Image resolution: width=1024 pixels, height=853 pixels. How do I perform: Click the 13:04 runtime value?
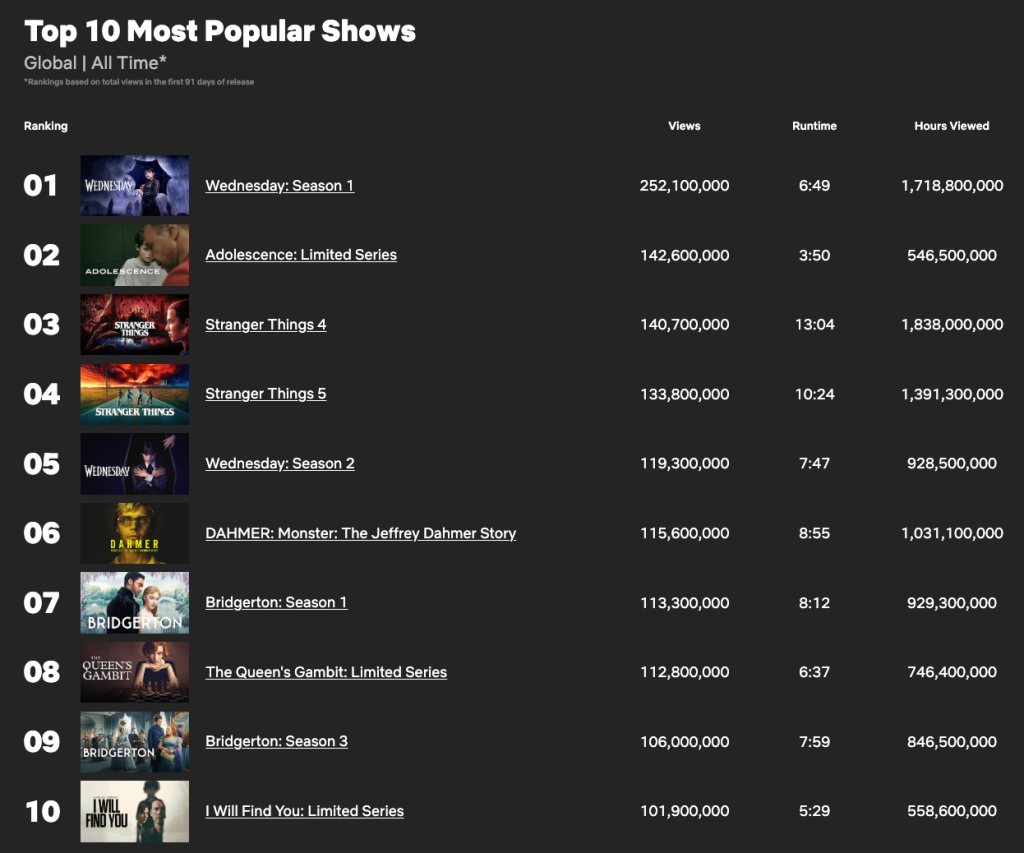(x=814, y=325)
